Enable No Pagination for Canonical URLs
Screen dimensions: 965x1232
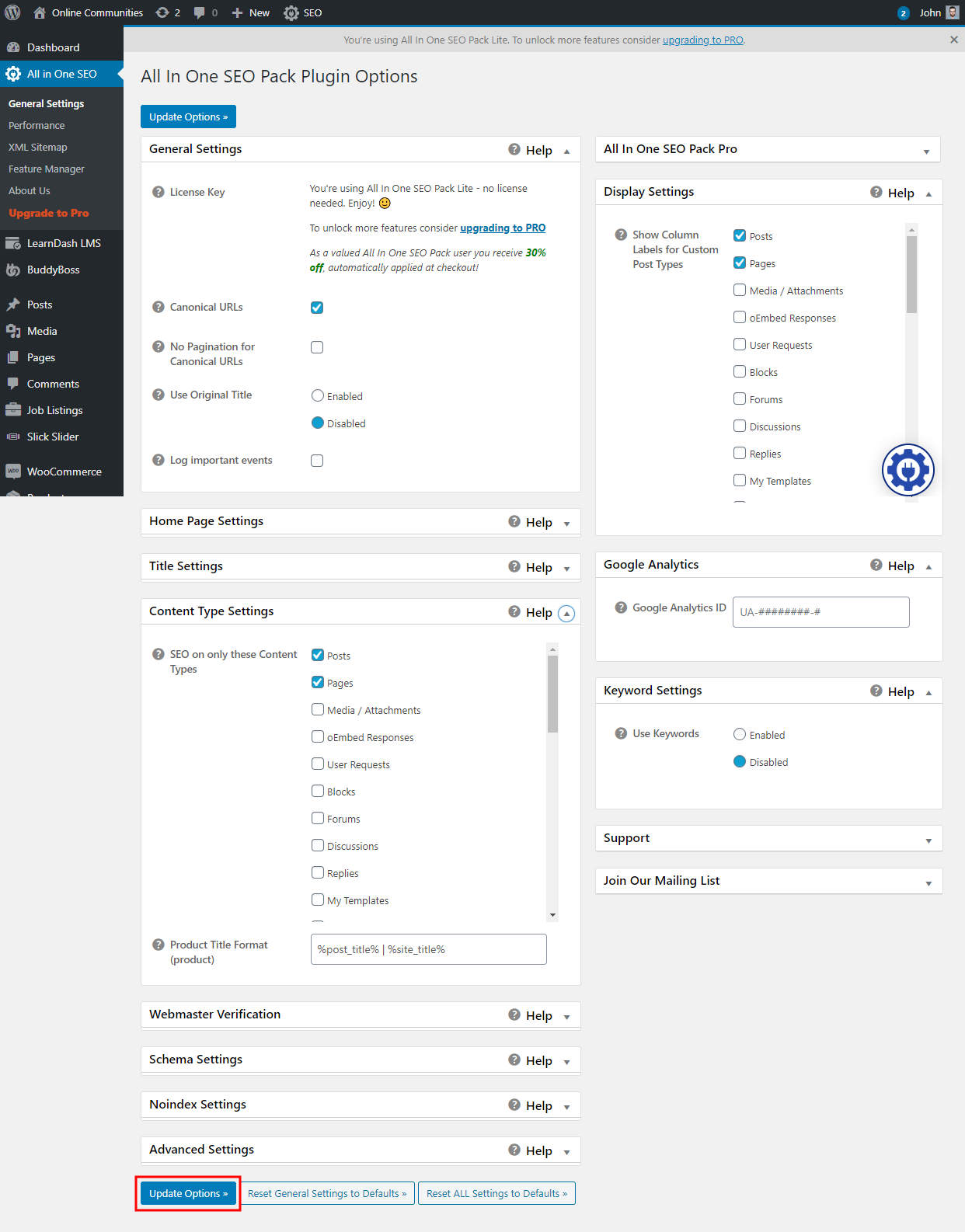[x=317, y=347]
